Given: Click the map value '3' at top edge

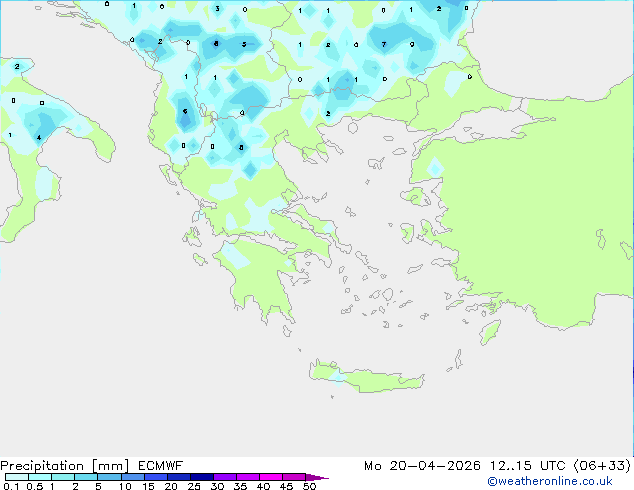Looking at the screenshot, I should 218,8.
